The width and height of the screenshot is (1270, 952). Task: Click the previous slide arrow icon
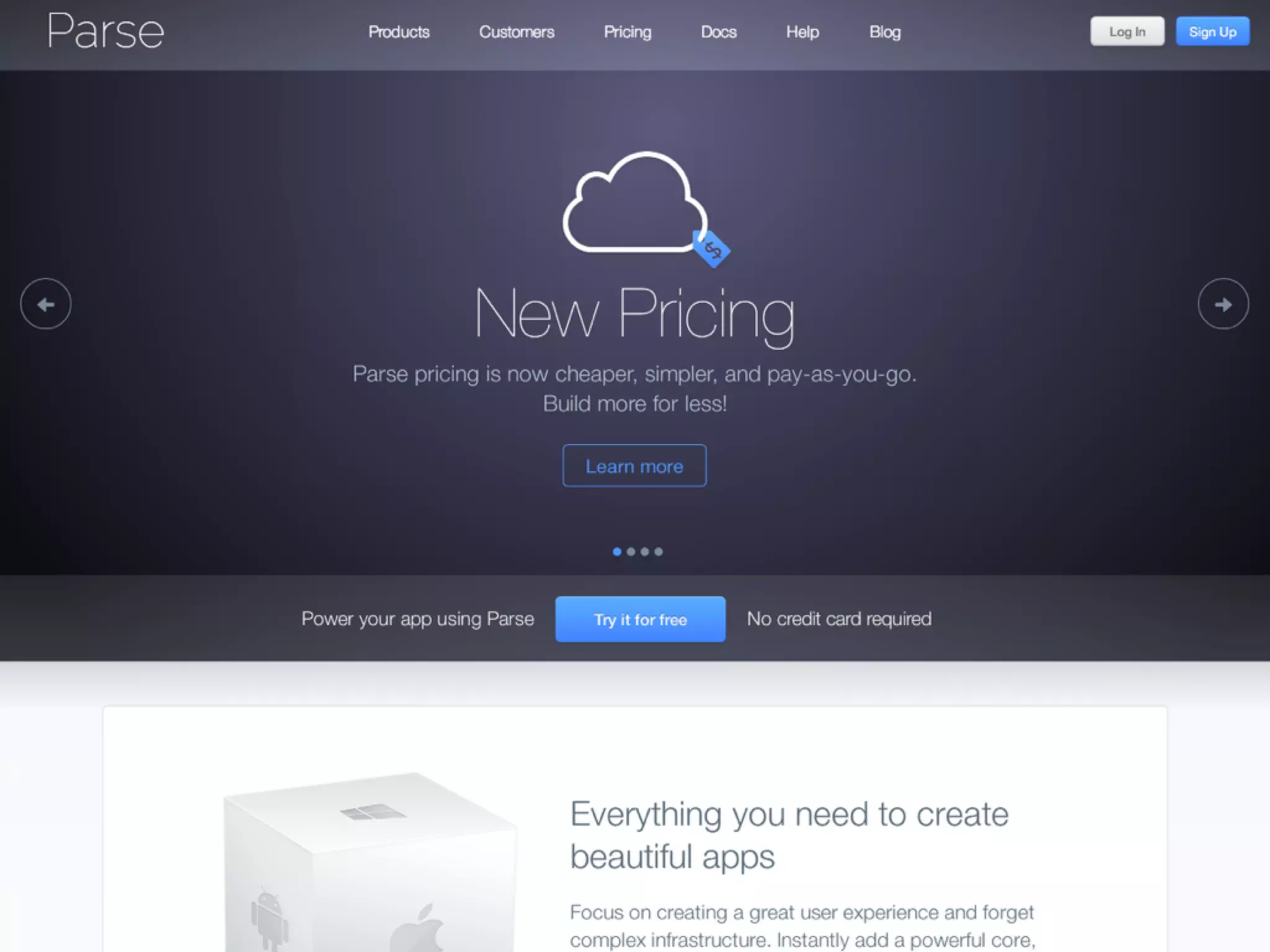[x=46, y=304]
